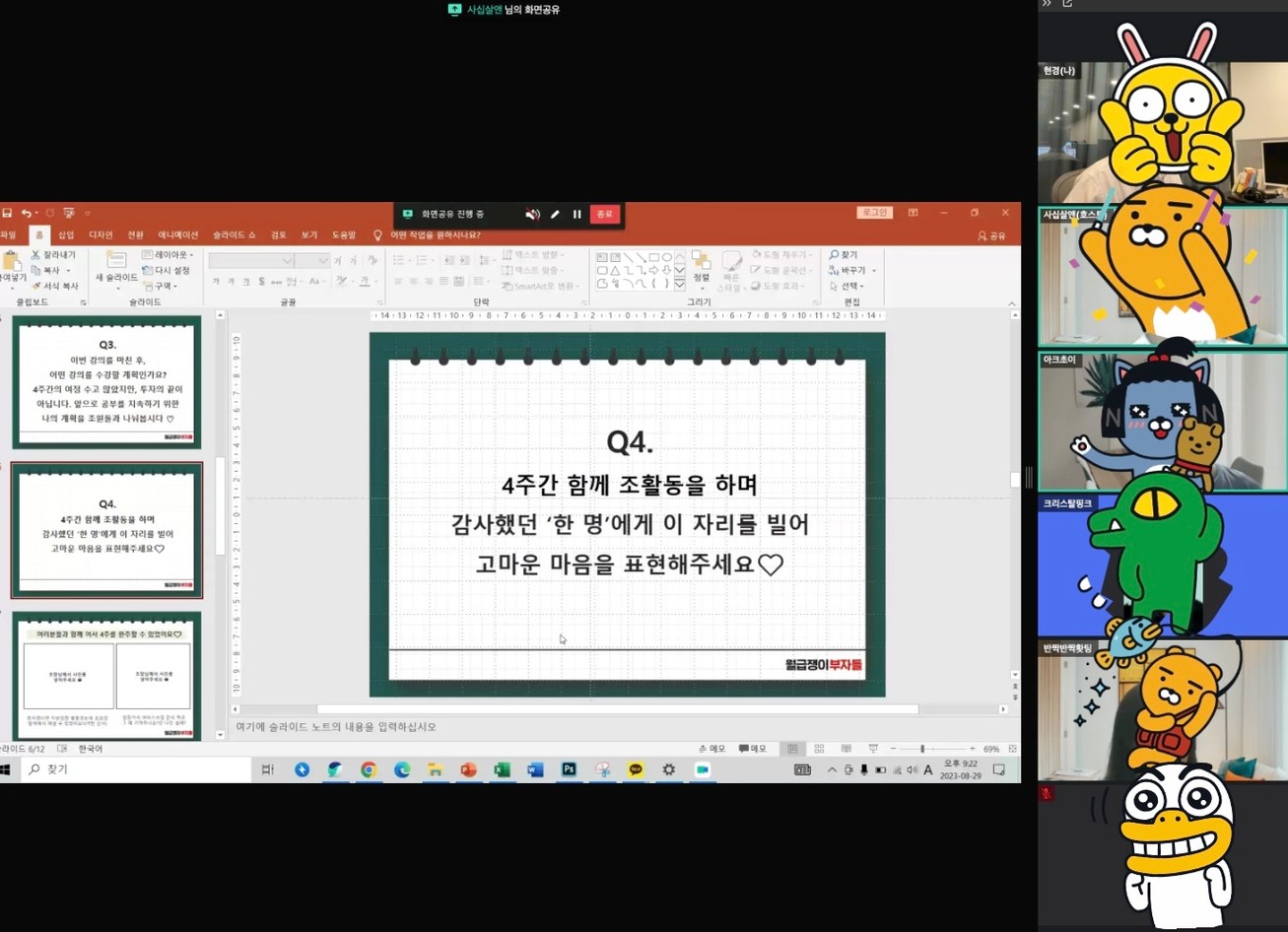Select the Q4 slide thumbnail
The image size is (1288, 932).
(x=106, y=530)
